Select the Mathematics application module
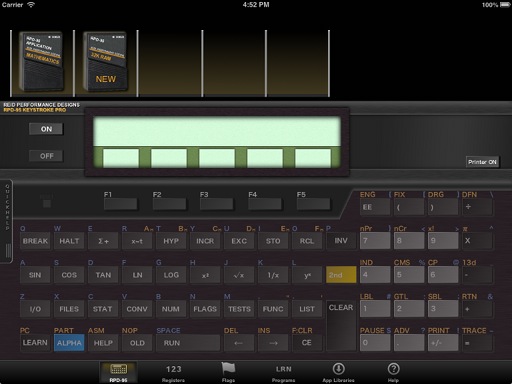Image resolution: width=512 pixels, height=384 pixels. tap(42, 62)
